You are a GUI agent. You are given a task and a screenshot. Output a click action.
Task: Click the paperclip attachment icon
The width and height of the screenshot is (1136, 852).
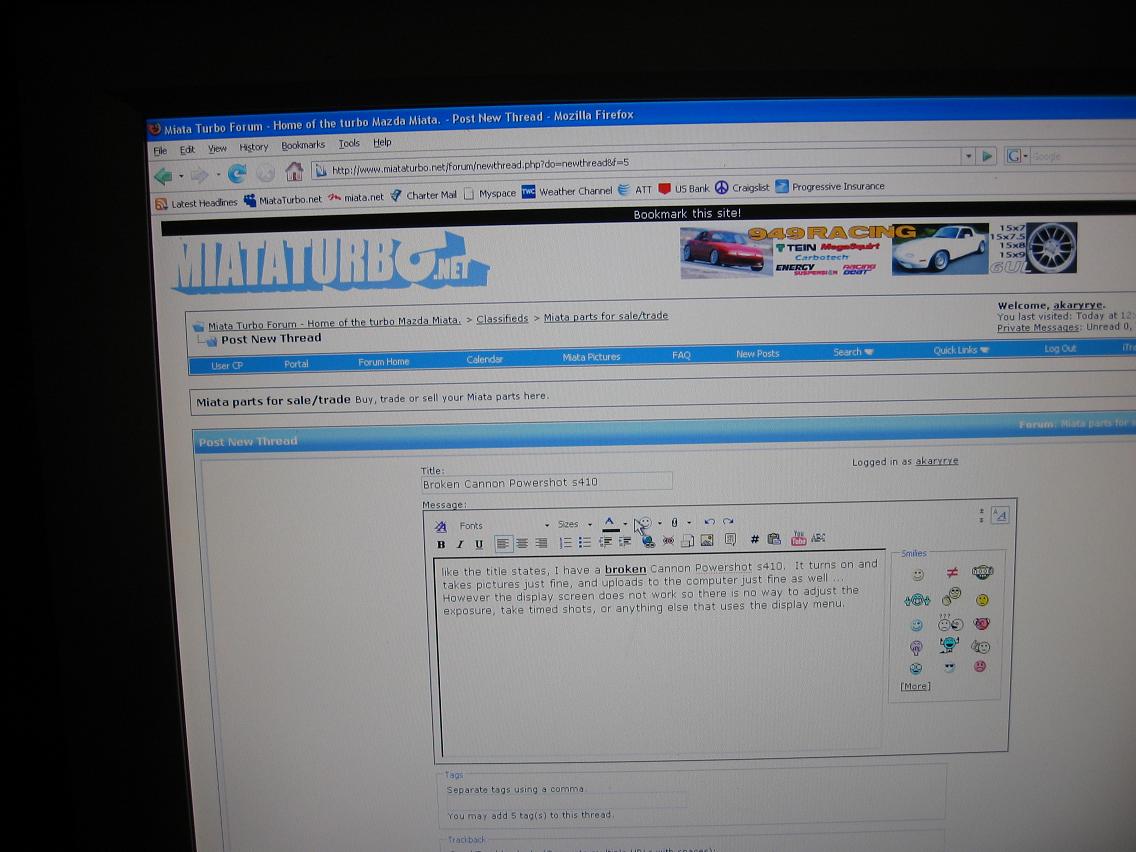click(674, 522)
